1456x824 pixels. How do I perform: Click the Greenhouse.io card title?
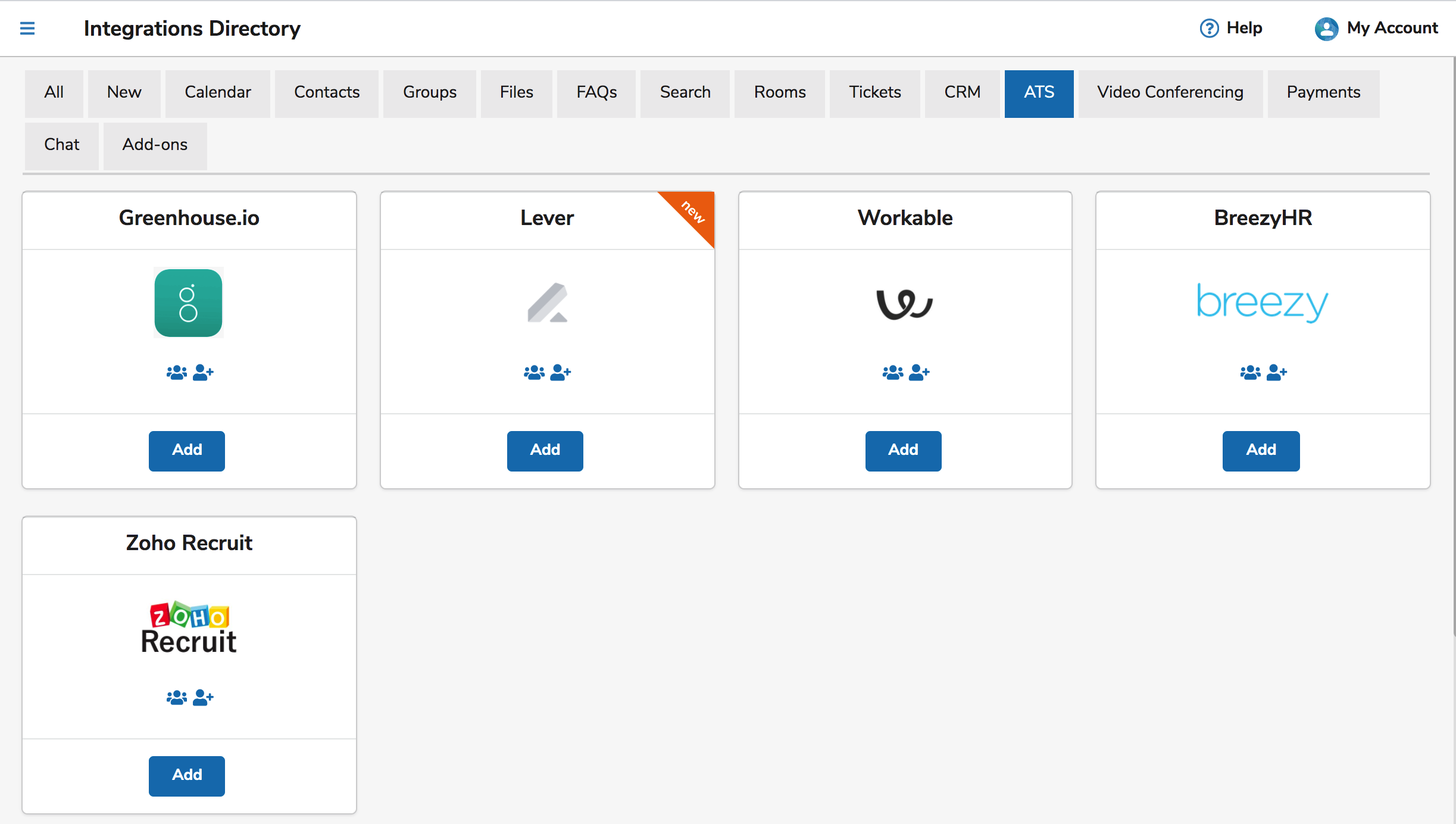(189, 218)
